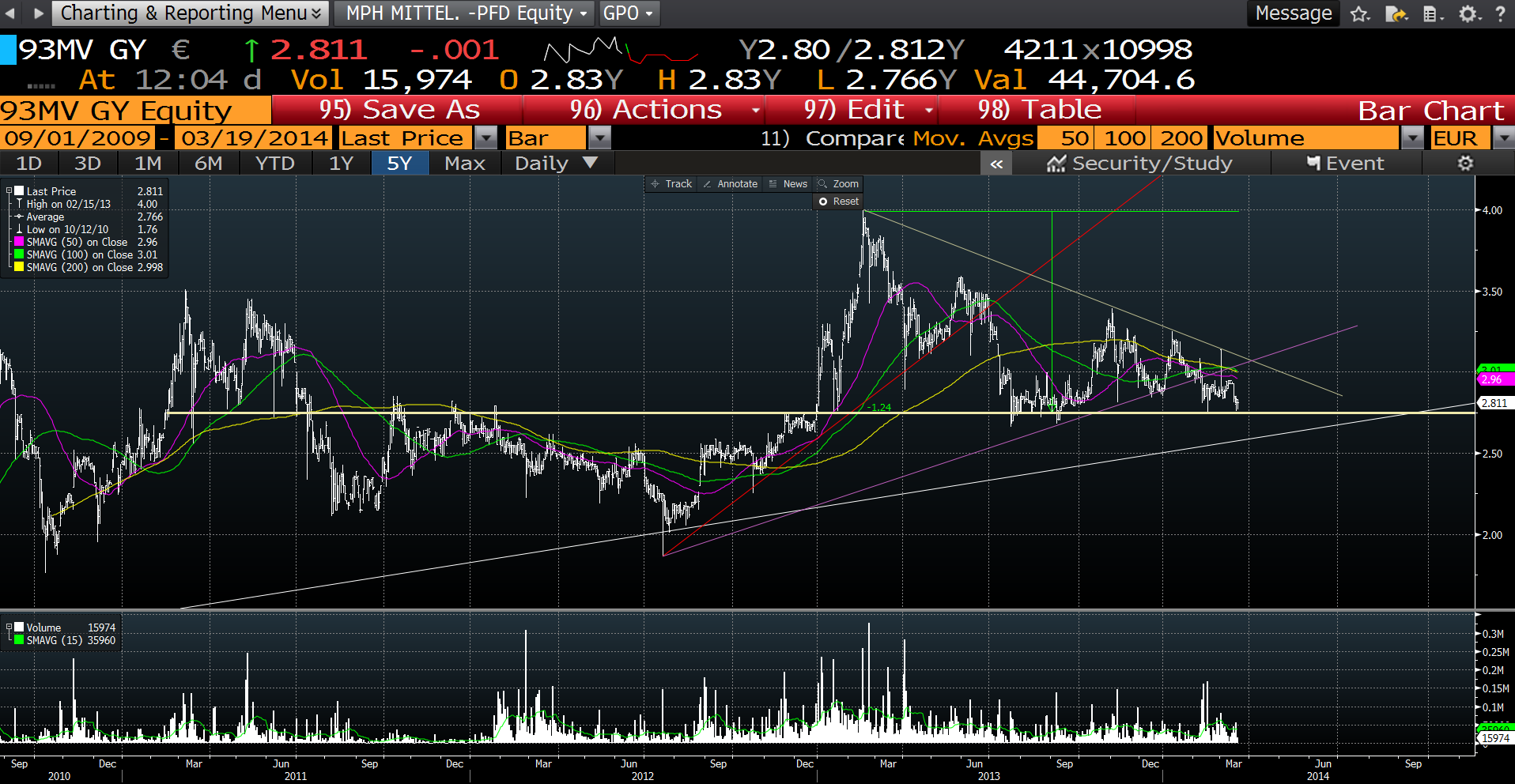The width and height of the screenshot is (1515, 784).
Task: Toggle the Track crosshair tool
Action: [x=671, y=184]
